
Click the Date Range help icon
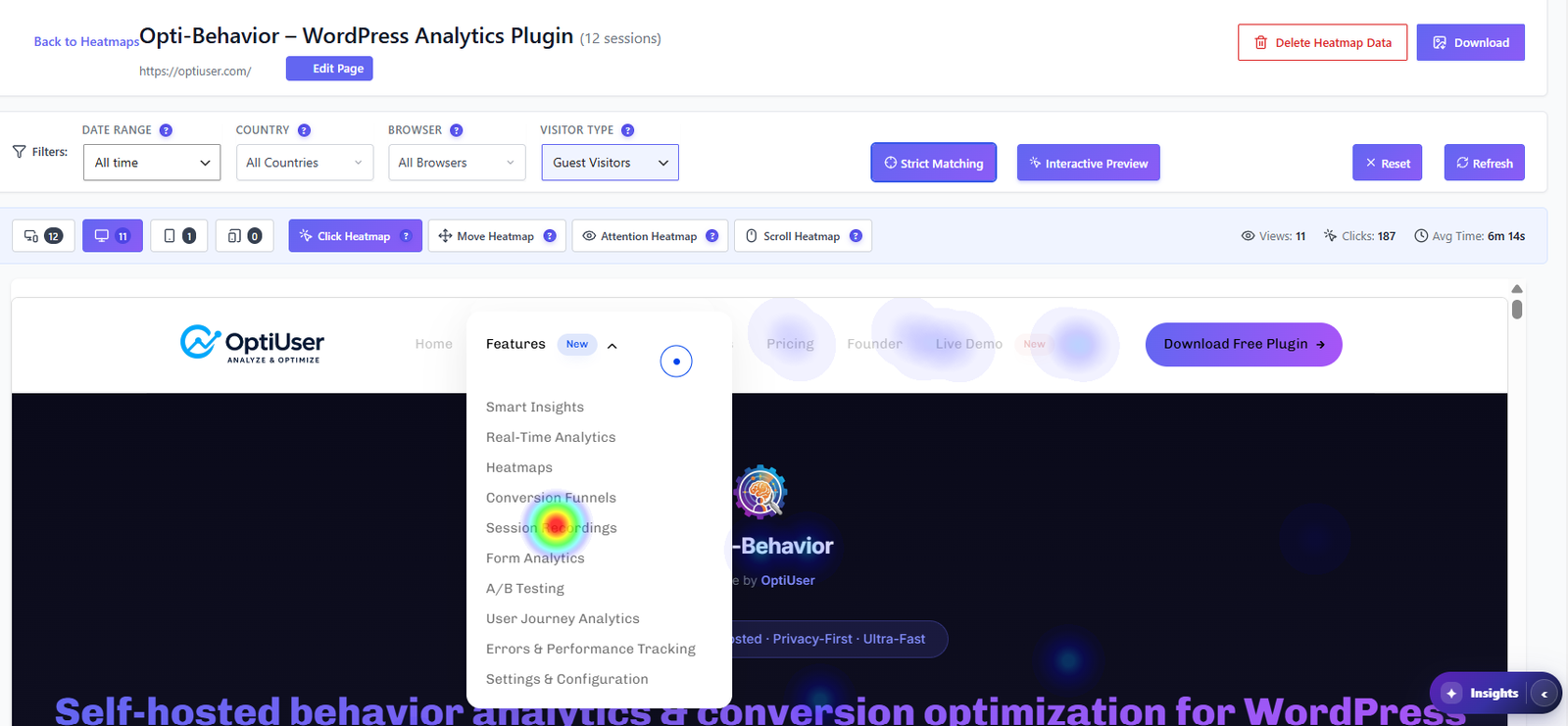166,130
